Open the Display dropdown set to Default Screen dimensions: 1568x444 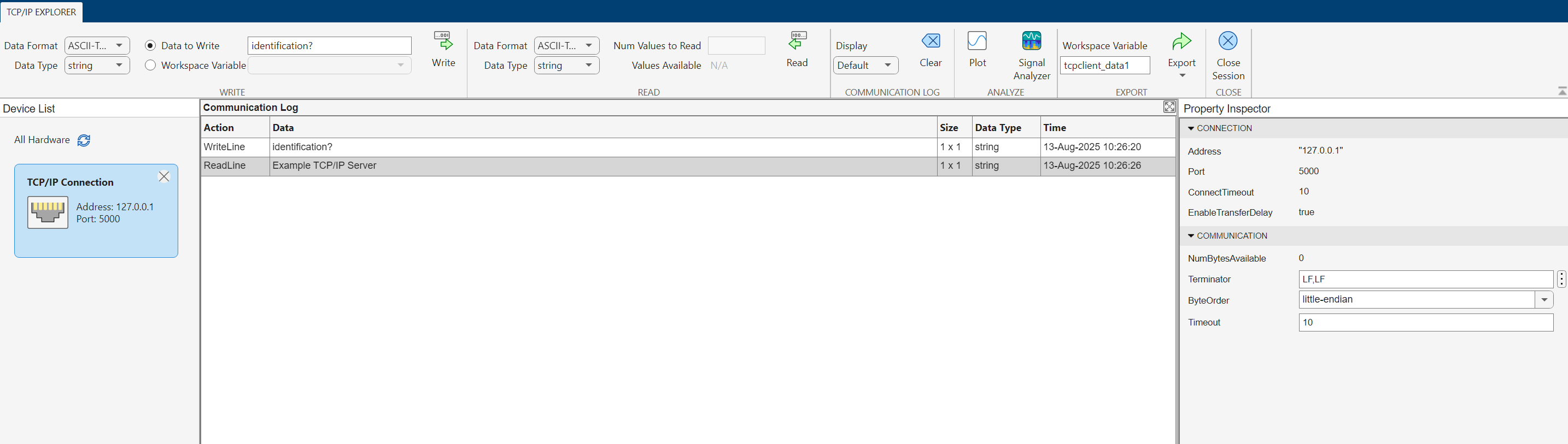tap(865, 65)
